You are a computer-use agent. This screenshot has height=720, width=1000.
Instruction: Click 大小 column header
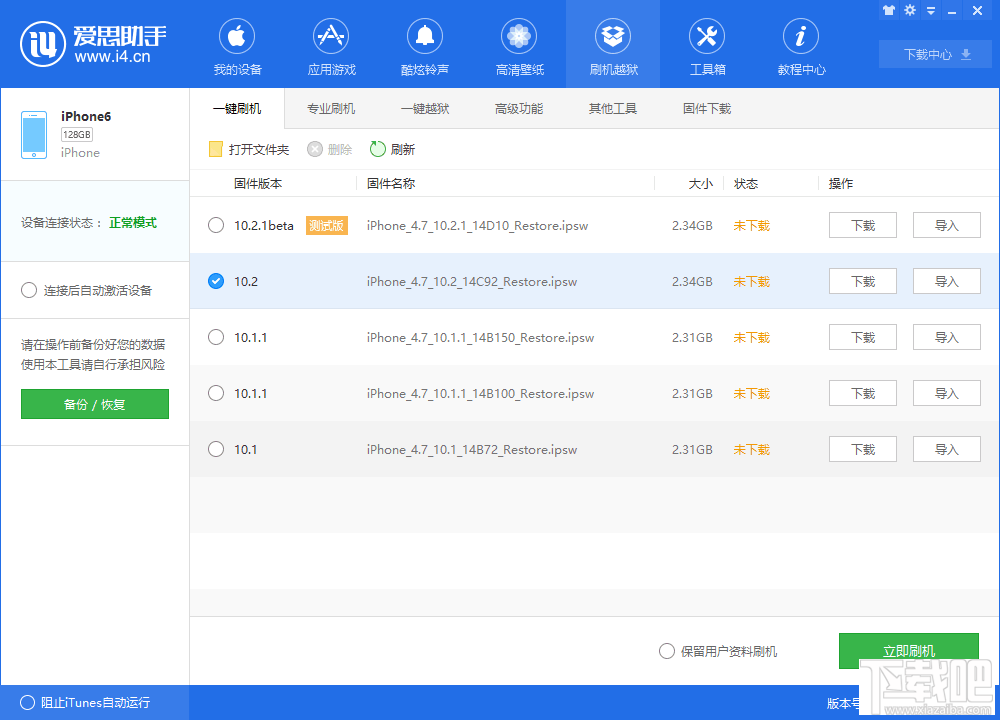[x=700, y=184]
